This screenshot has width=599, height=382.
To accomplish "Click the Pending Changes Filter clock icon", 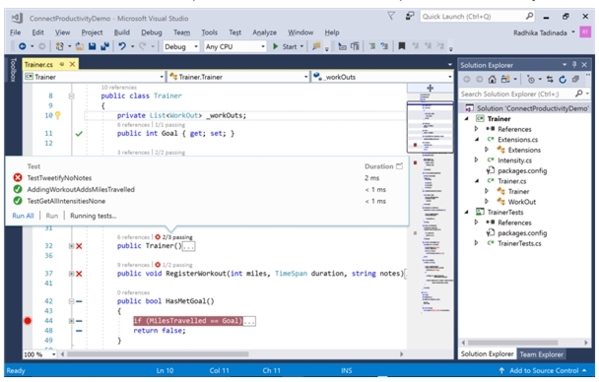I will pyautogui.click(x=531, y=79).
